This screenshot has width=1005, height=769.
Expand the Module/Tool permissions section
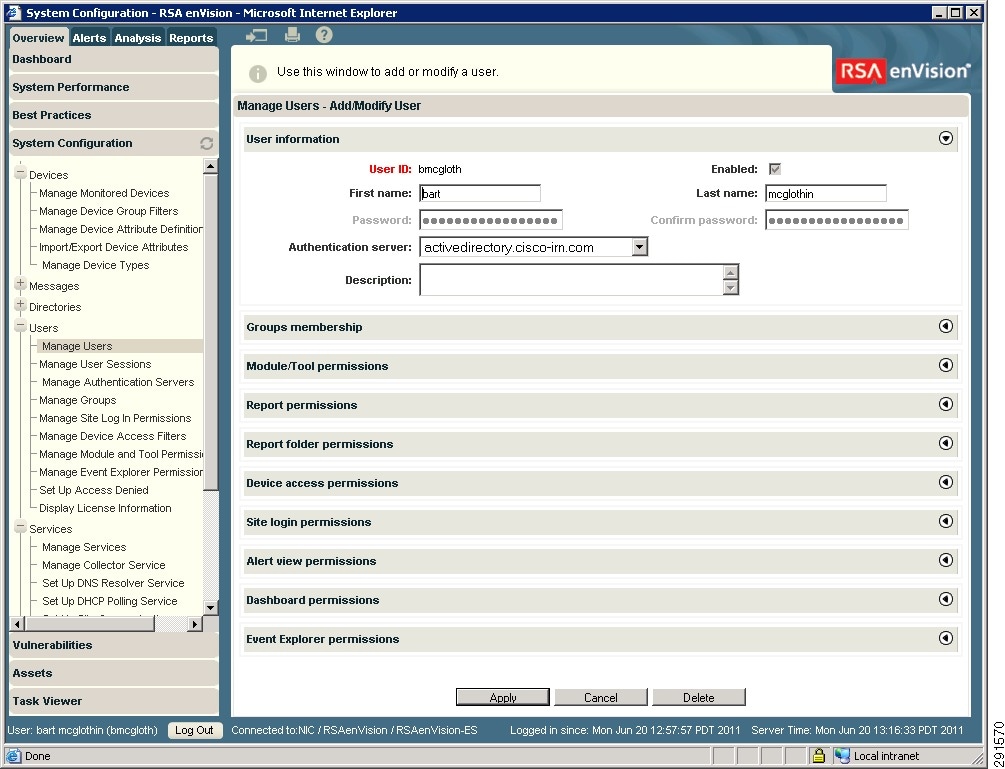click(x=945, y=365)
